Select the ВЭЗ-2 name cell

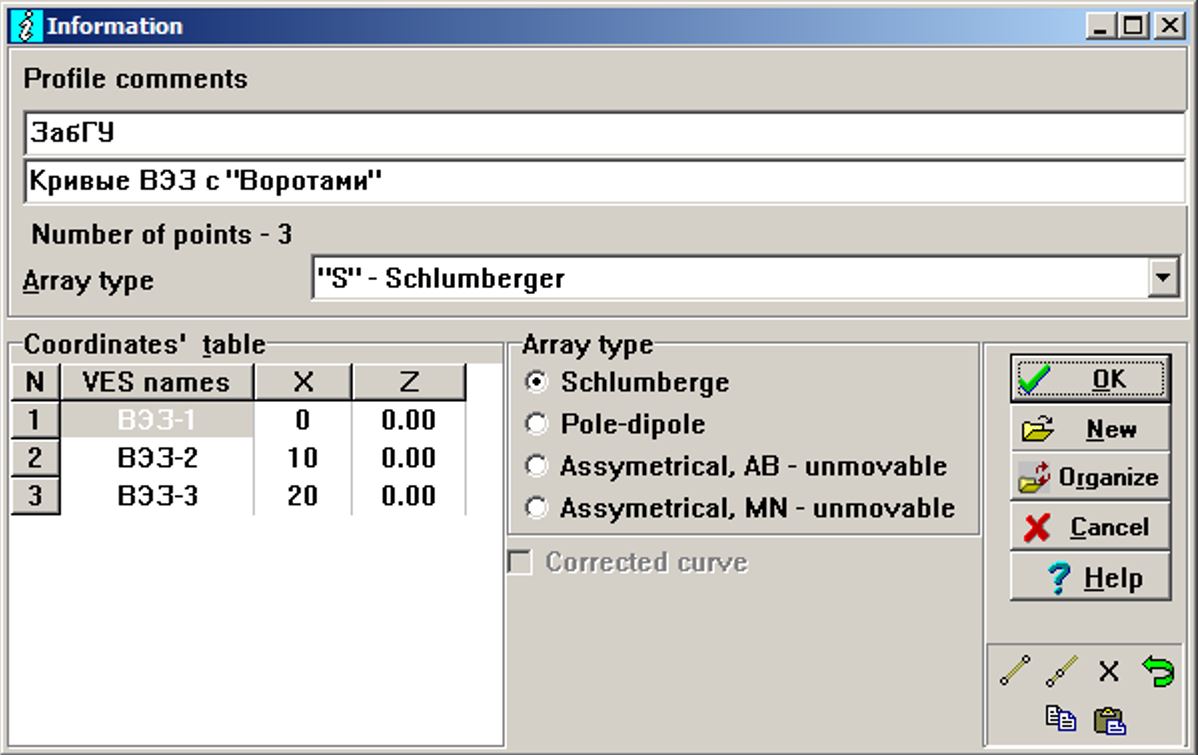pyautogui.click(x=157, y=458)
